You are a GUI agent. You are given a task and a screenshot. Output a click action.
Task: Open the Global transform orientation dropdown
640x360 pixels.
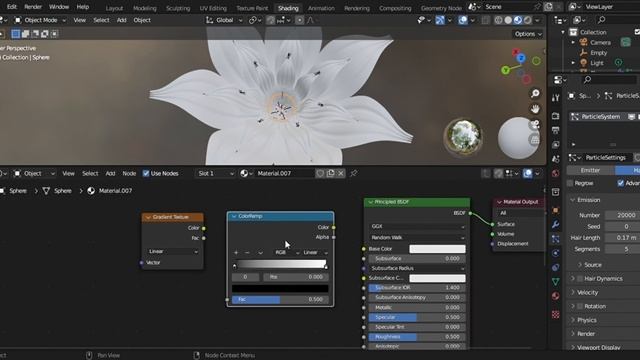[x=224, y=20]
